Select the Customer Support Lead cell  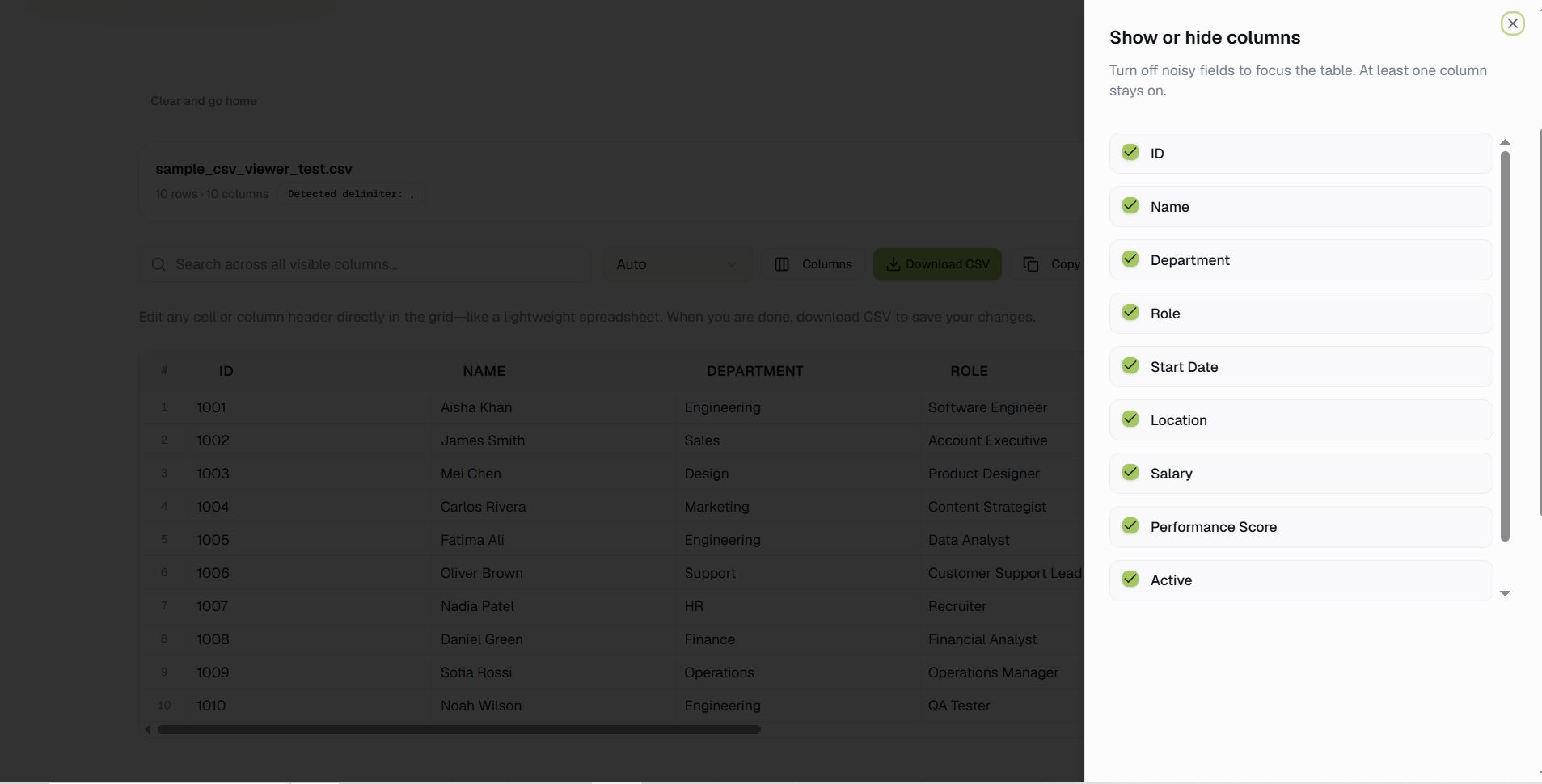pos(1003,573)
